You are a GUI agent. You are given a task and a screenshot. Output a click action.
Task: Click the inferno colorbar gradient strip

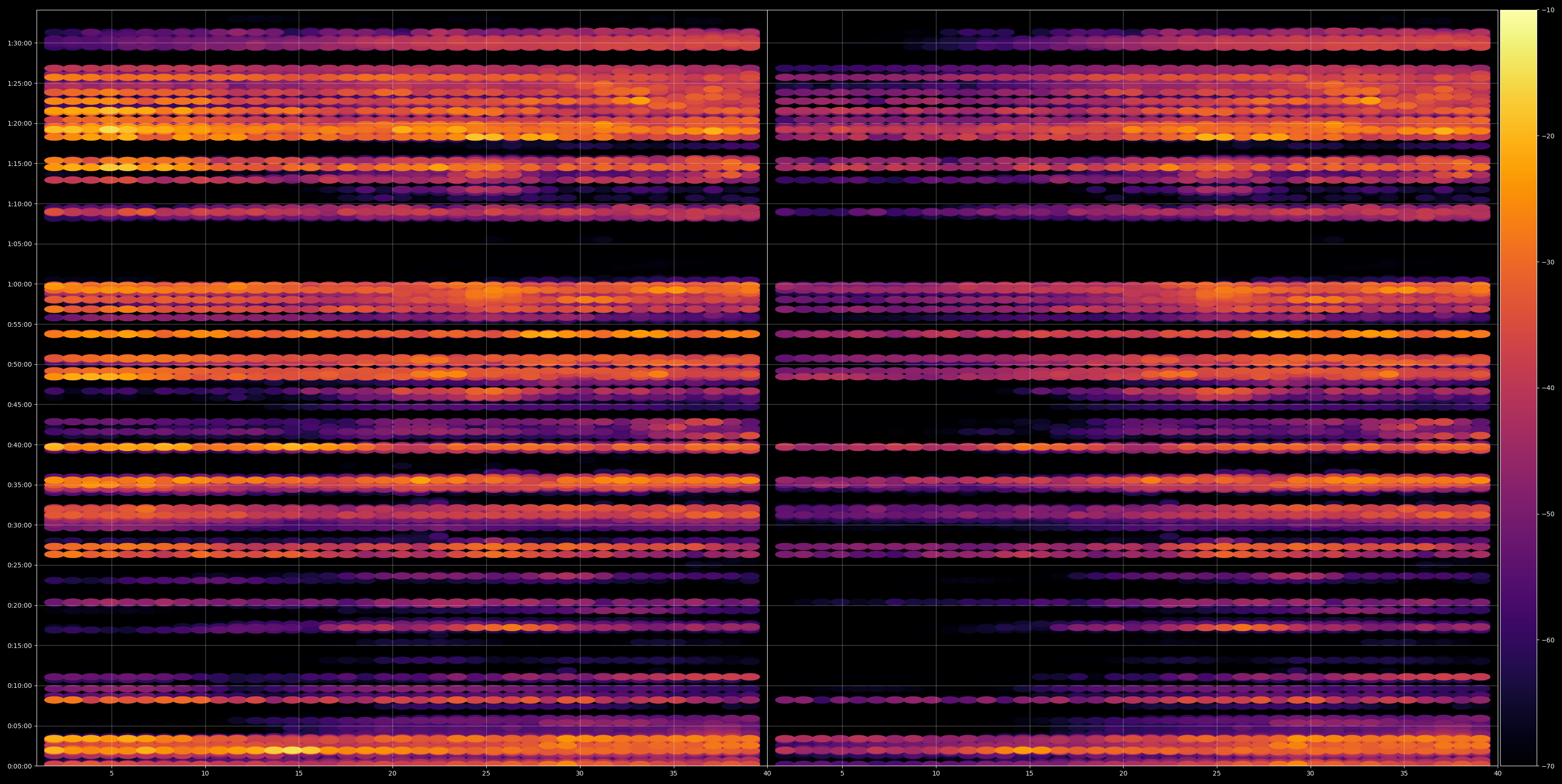point(1518,388)
